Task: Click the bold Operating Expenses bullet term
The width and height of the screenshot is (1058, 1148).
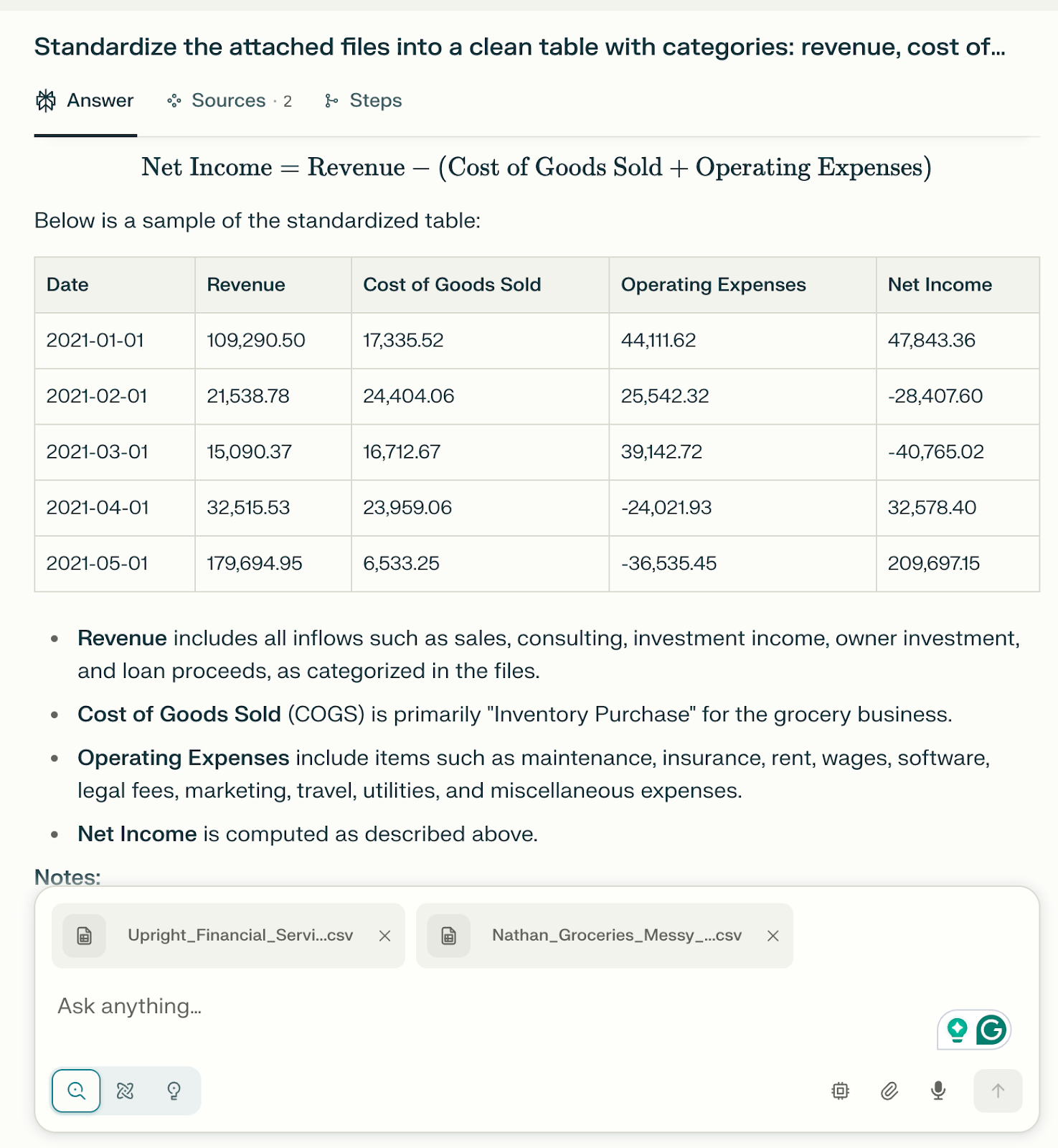Action: [x=184, y=758]
